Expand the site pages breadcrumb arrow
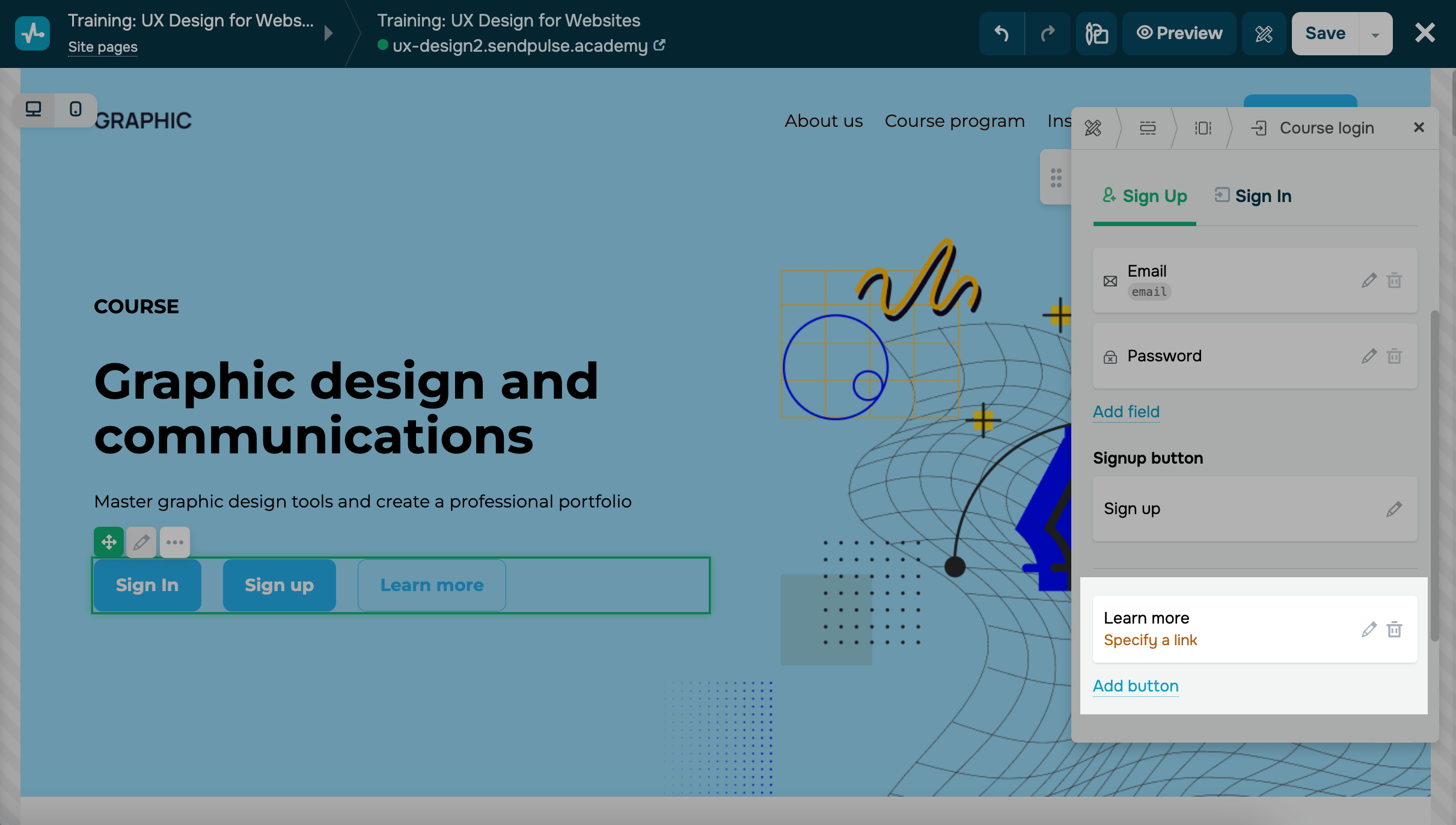The image size is (1456, 825). point(328,33)
